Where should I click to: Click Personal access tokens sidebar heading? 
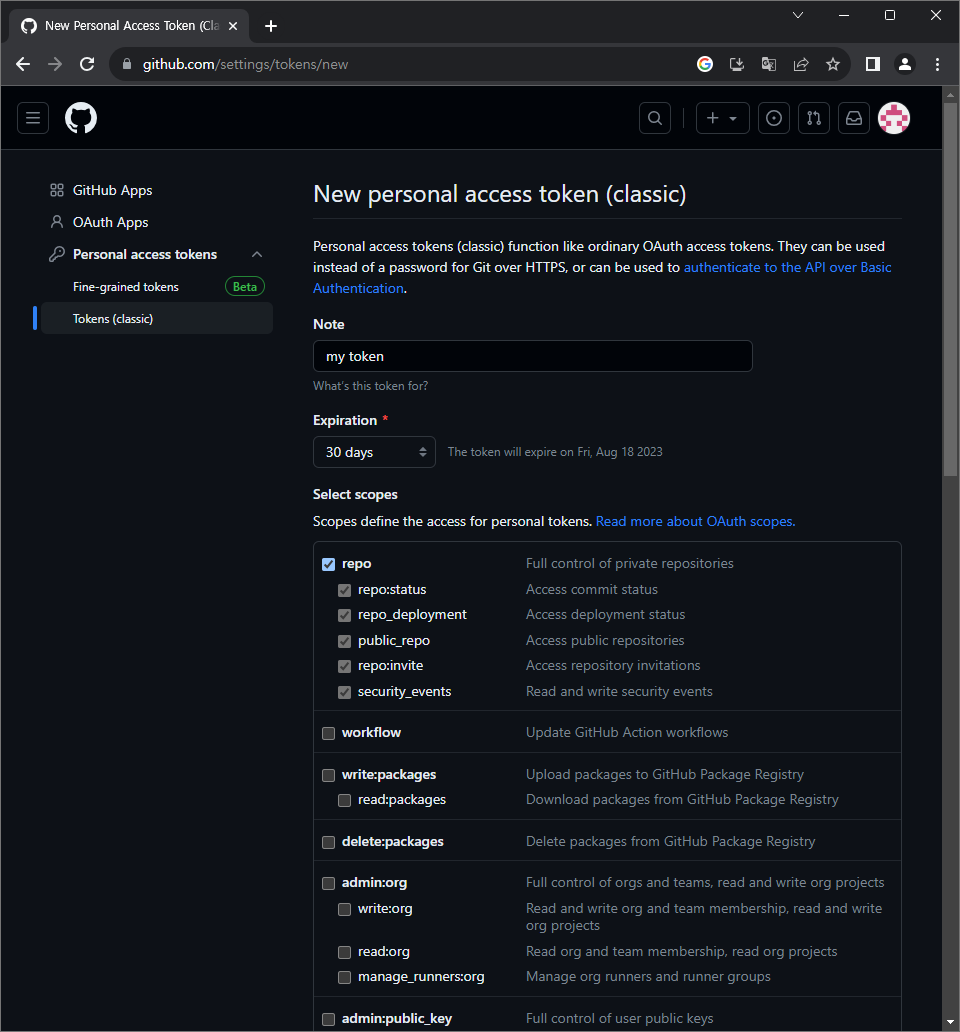145,255
